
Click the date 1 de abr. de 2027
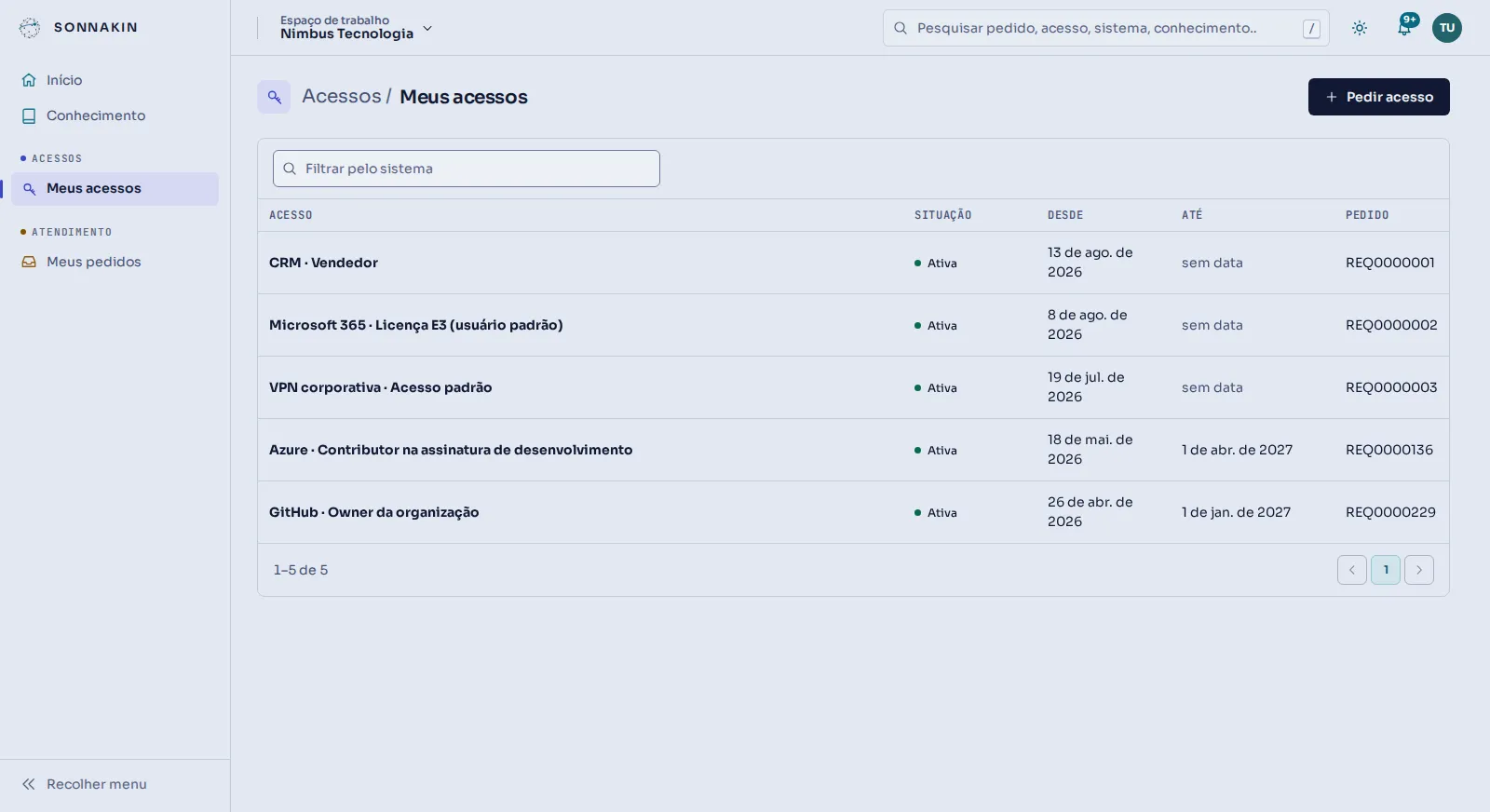[1238, 450]
